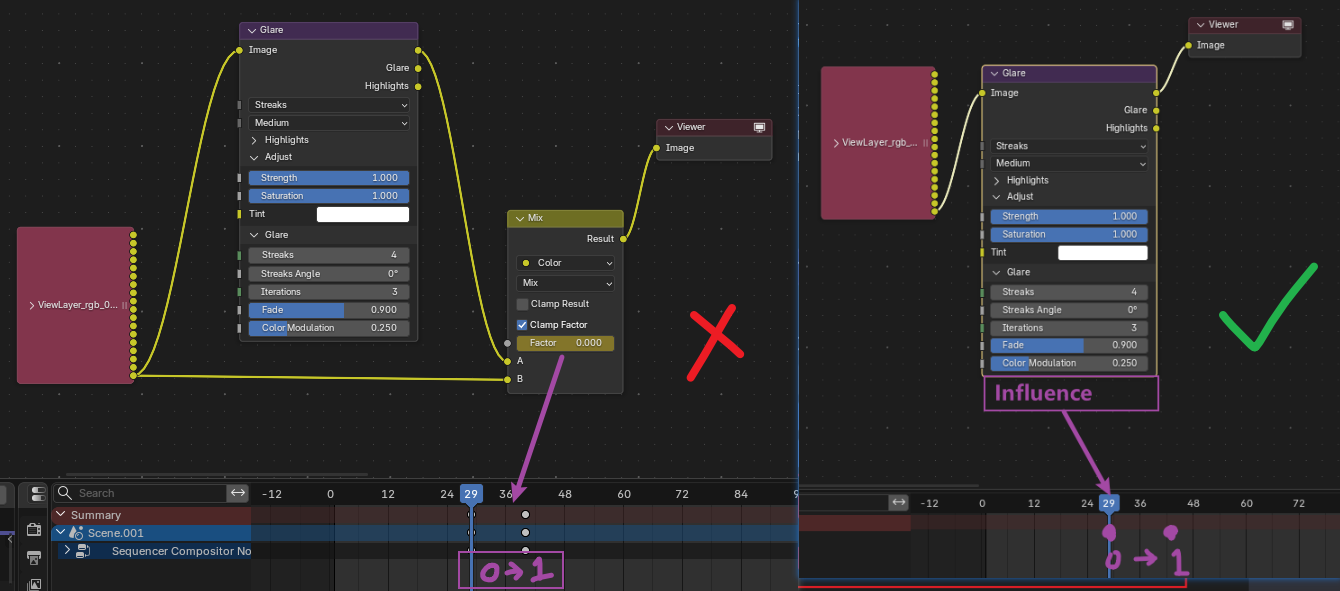Open the Mix blend mode dropdown
The width and height of the screenshot is (1340, 591).
[x=565, y=283]
